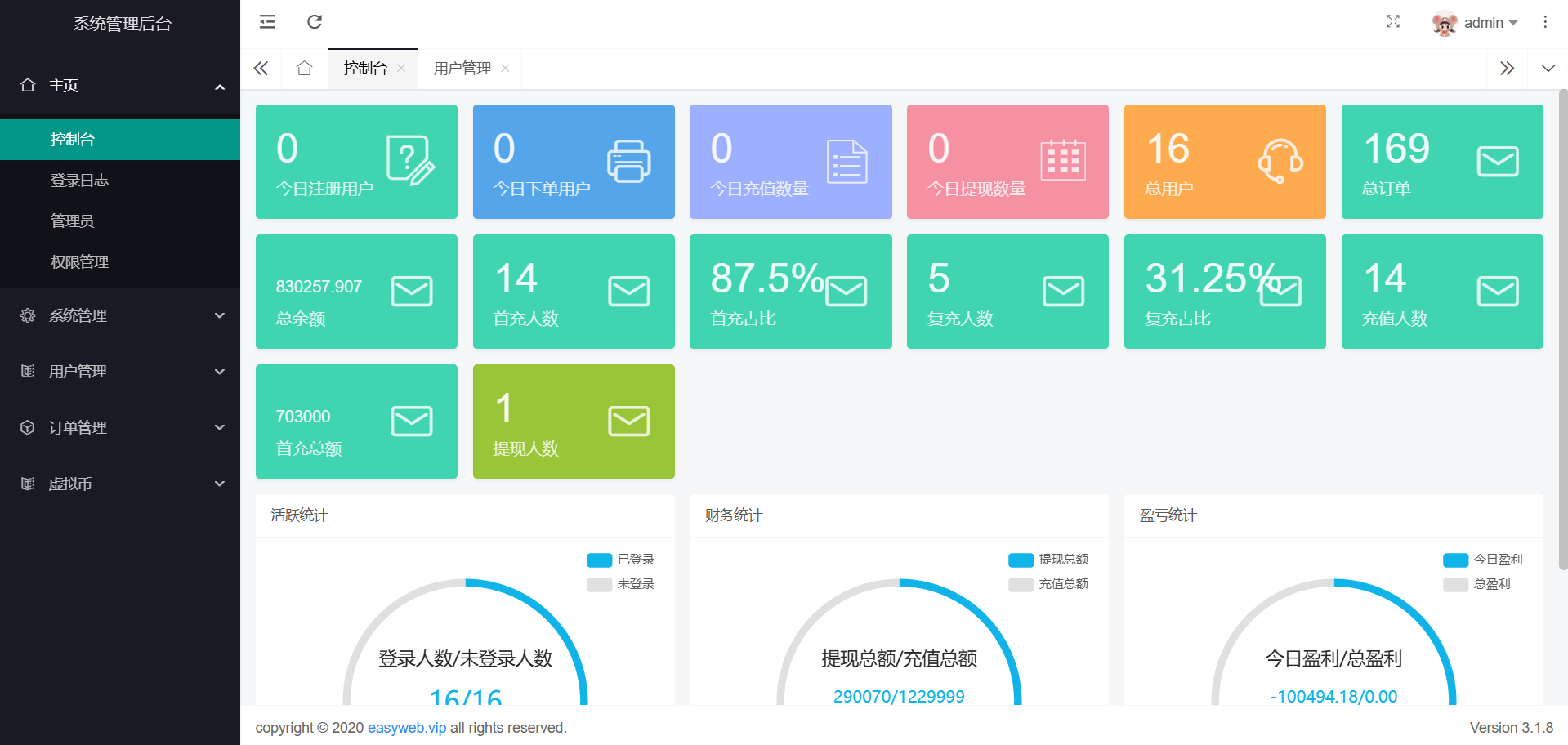Image resolution: width=1568 pixels, height=745 pixels.
Task: Switch to the 用户管理 tab
Action: [462, 69]
